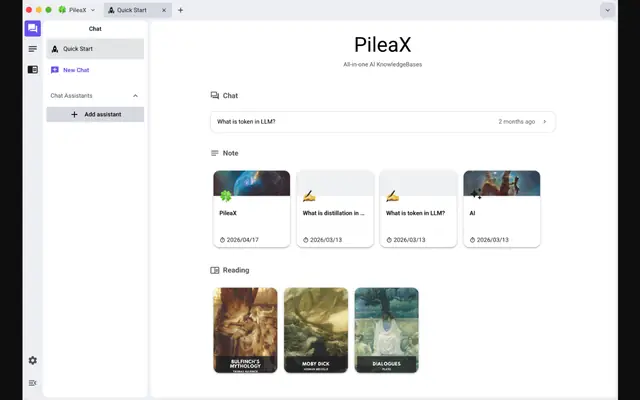Viewport: 640px width, 400px height.
Task: Click the Reading section heading text
Action: [236, 270]
